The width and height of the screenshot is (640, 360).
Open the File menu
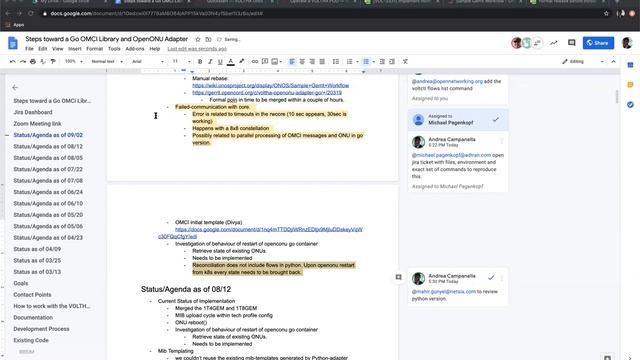(29, 49)
